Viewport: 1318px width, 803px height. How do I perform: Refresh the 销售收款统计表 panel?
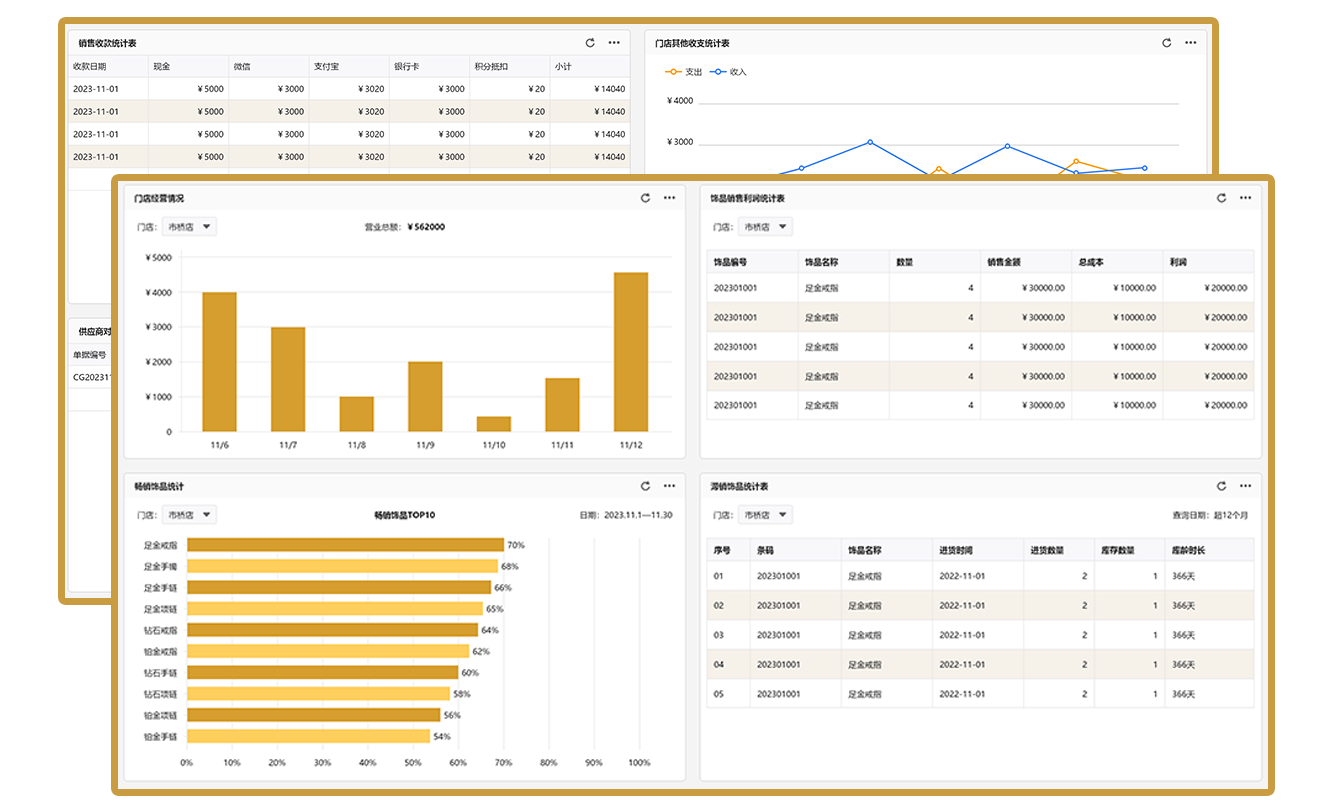590,43
